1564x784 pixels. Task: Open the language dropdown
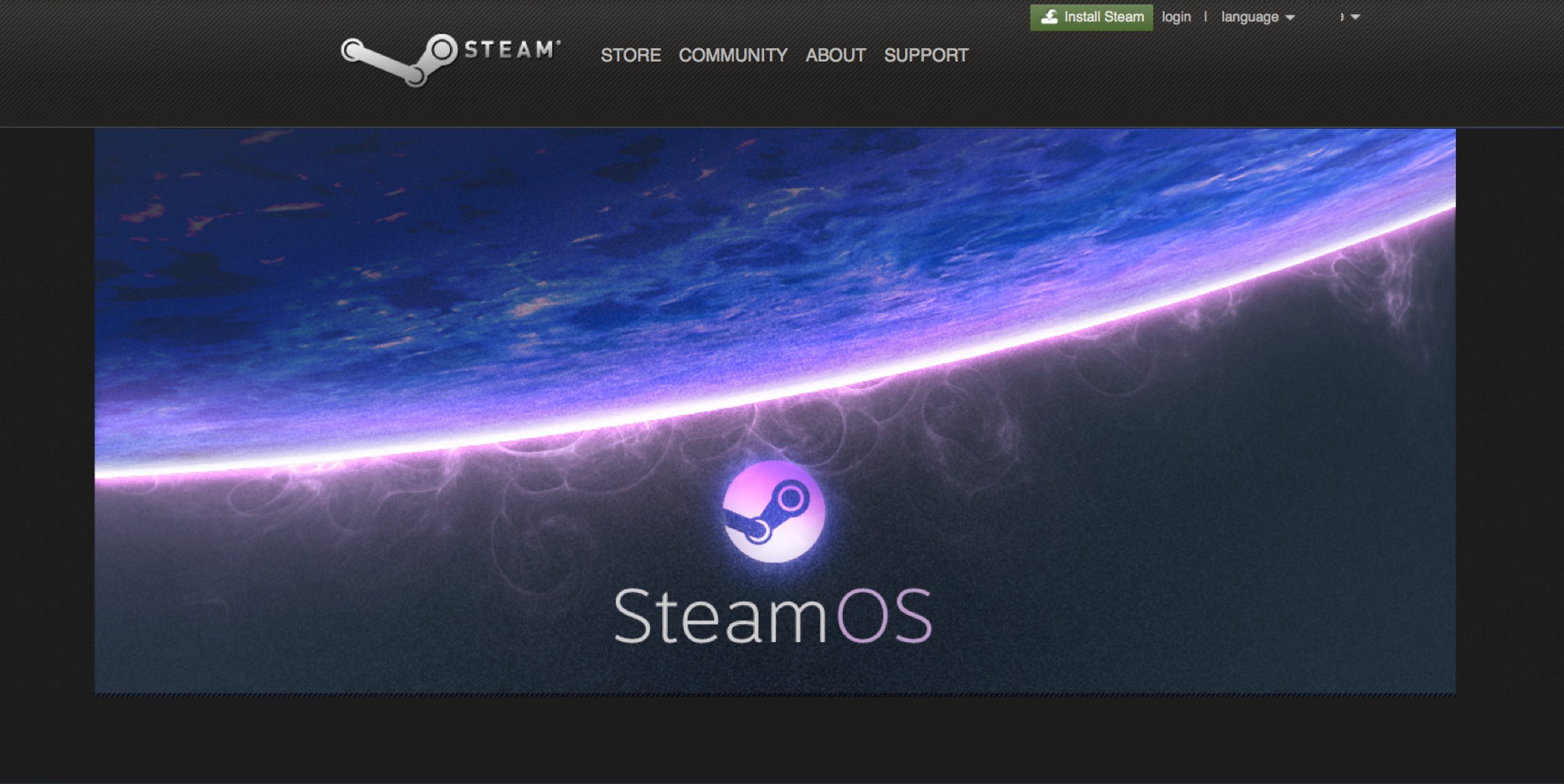[1249, 17]
